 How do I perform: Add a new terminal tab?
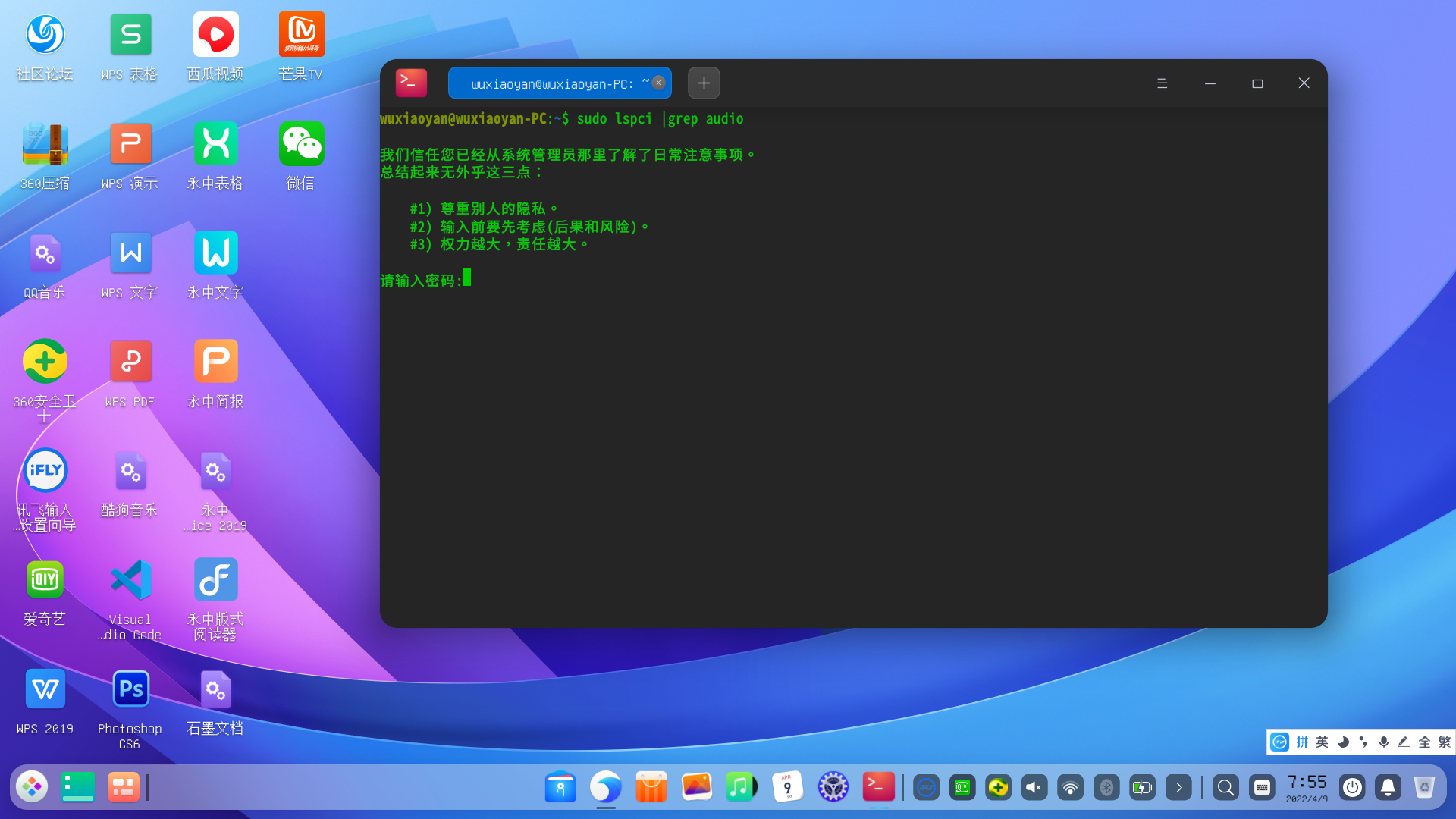click(704, 83)
